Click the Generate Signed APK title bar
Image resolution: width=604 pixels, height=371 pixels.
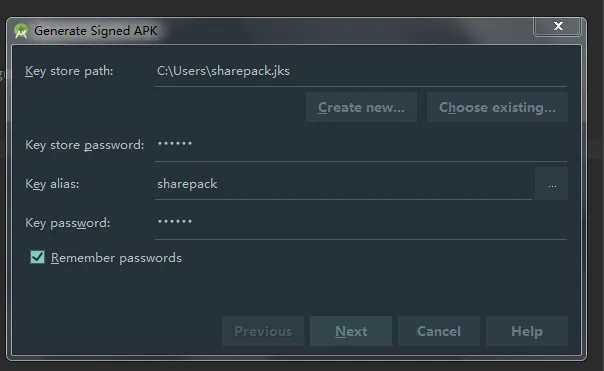[x=270, y=30]
